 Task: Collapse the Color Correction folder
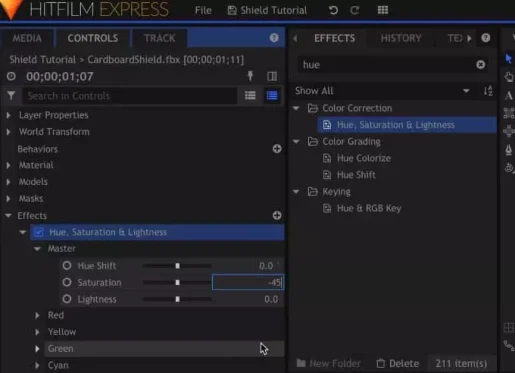(296, 108)
